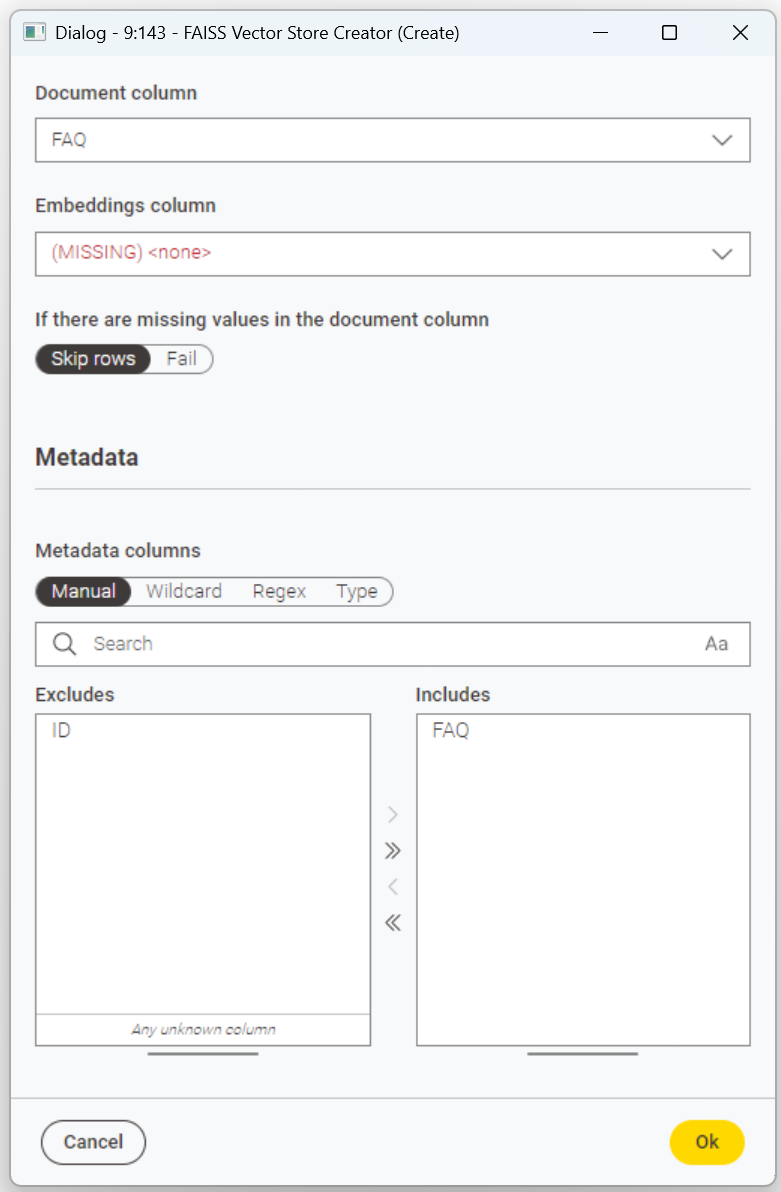Viewport: 781px width, 1192px height.
Task: Select ID in the Excludes list
Action: click(x=202, y=731)
